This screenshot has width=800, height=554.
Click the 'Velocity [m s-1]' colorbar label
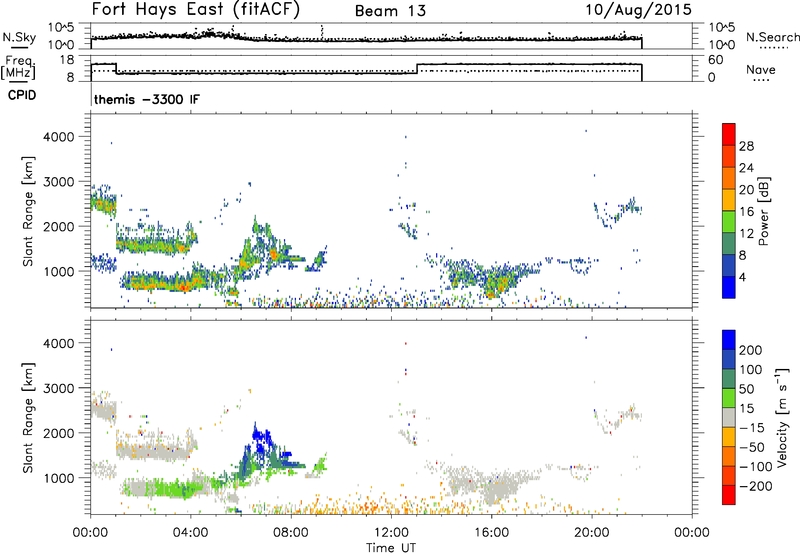pos(782,417)
